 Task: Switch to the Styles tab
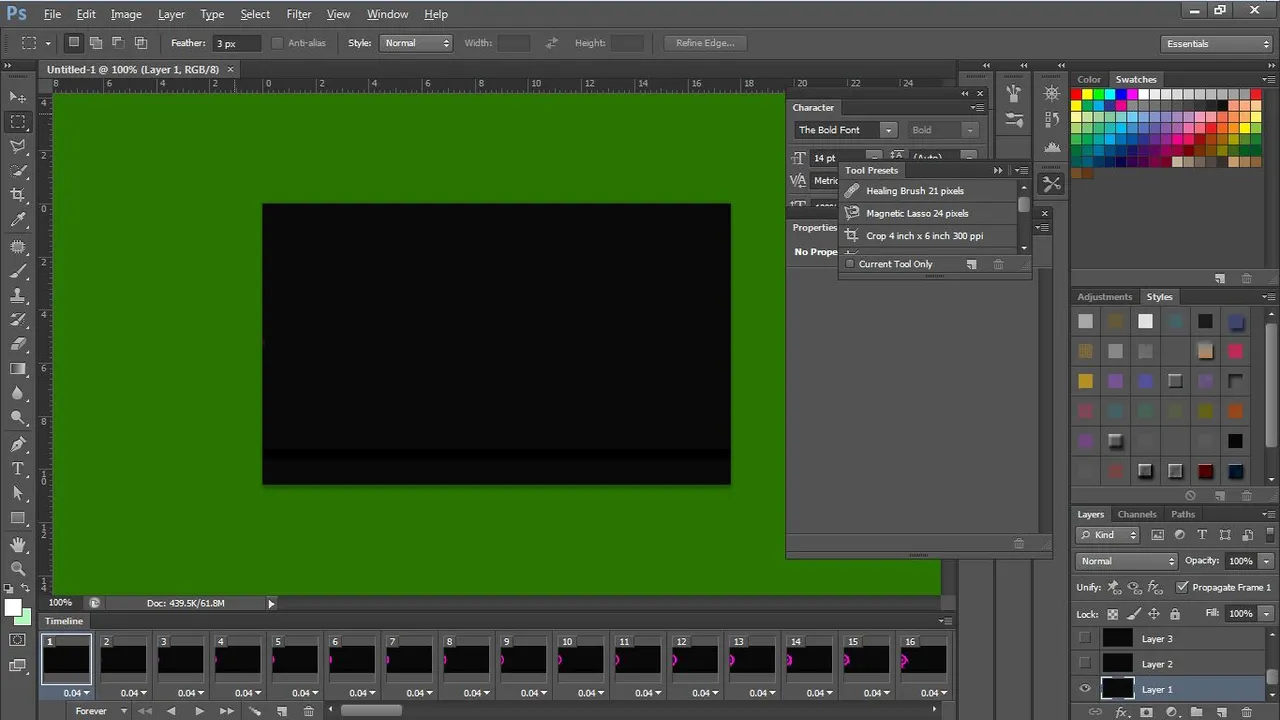pyautogui.click(x=1159, y=297)
